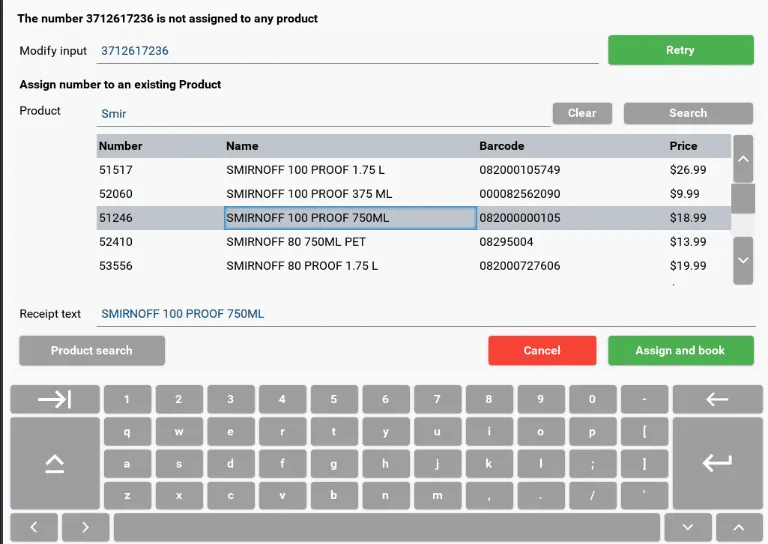
Task: Click product number 51517
Action: click(116, 170)
